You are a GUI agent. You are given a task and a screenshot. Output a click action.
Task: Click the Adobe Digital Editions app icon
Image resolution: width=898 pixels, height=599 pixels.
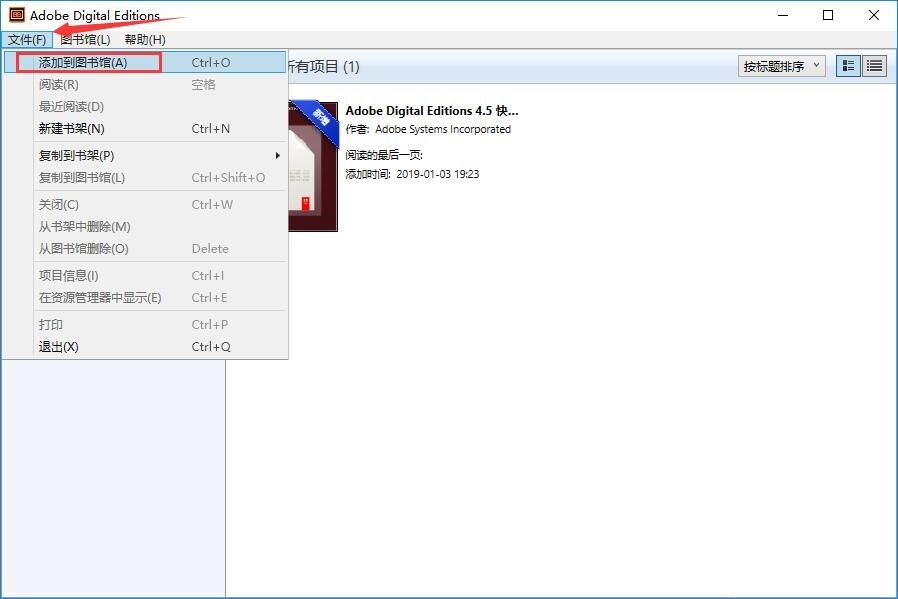click(17, 15)
